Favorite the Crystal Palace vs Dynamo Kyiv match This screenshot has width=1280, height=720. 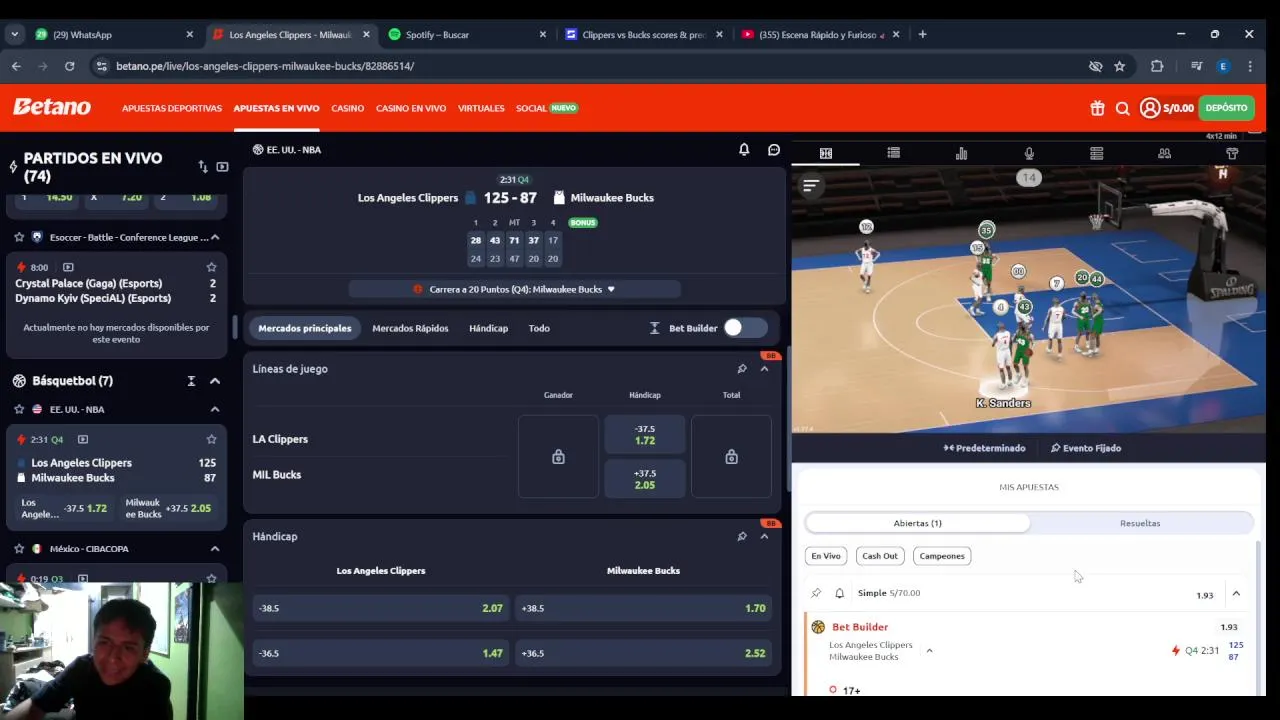tap(211, 267)
